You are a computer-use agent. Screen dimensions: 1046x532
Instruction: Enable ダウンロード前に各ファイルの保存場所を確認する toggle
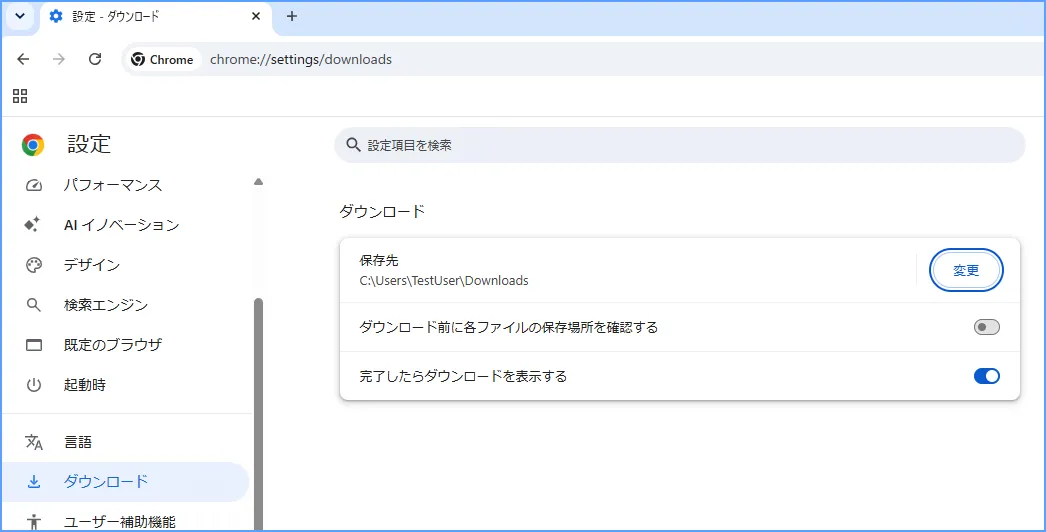(x=987, y=327)
